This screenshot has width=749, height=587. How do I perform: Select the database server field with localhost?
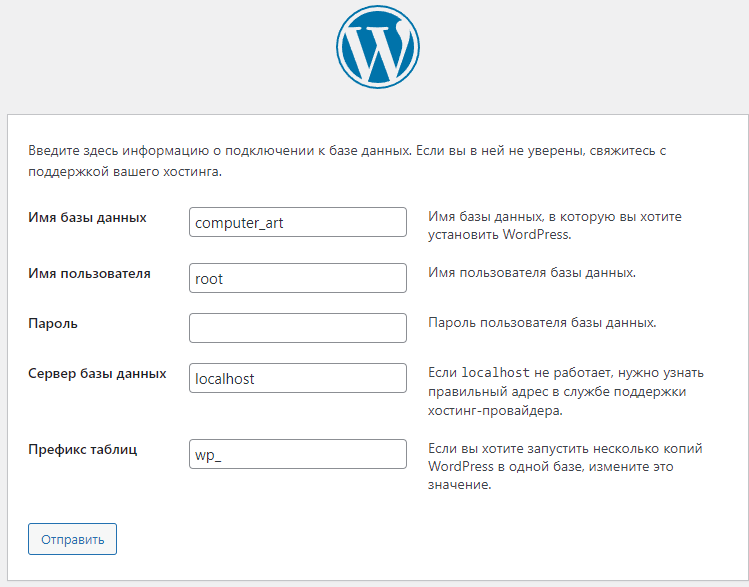point(298,378)
